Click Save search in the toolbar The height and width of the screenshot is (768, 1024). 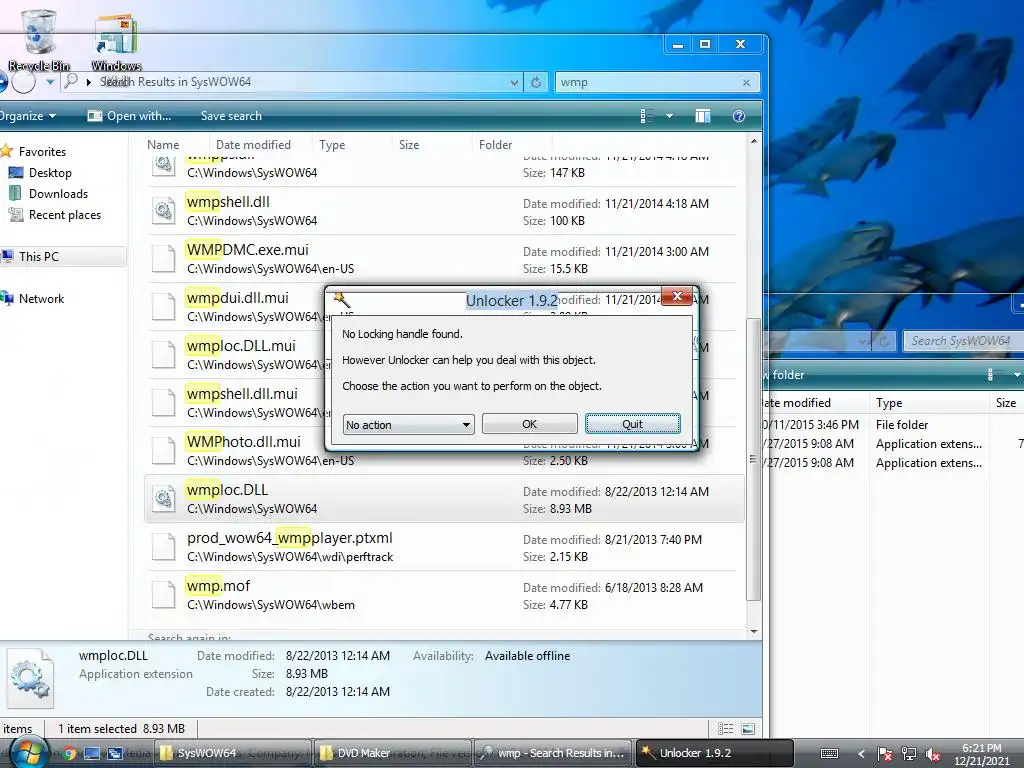(231, 116)
